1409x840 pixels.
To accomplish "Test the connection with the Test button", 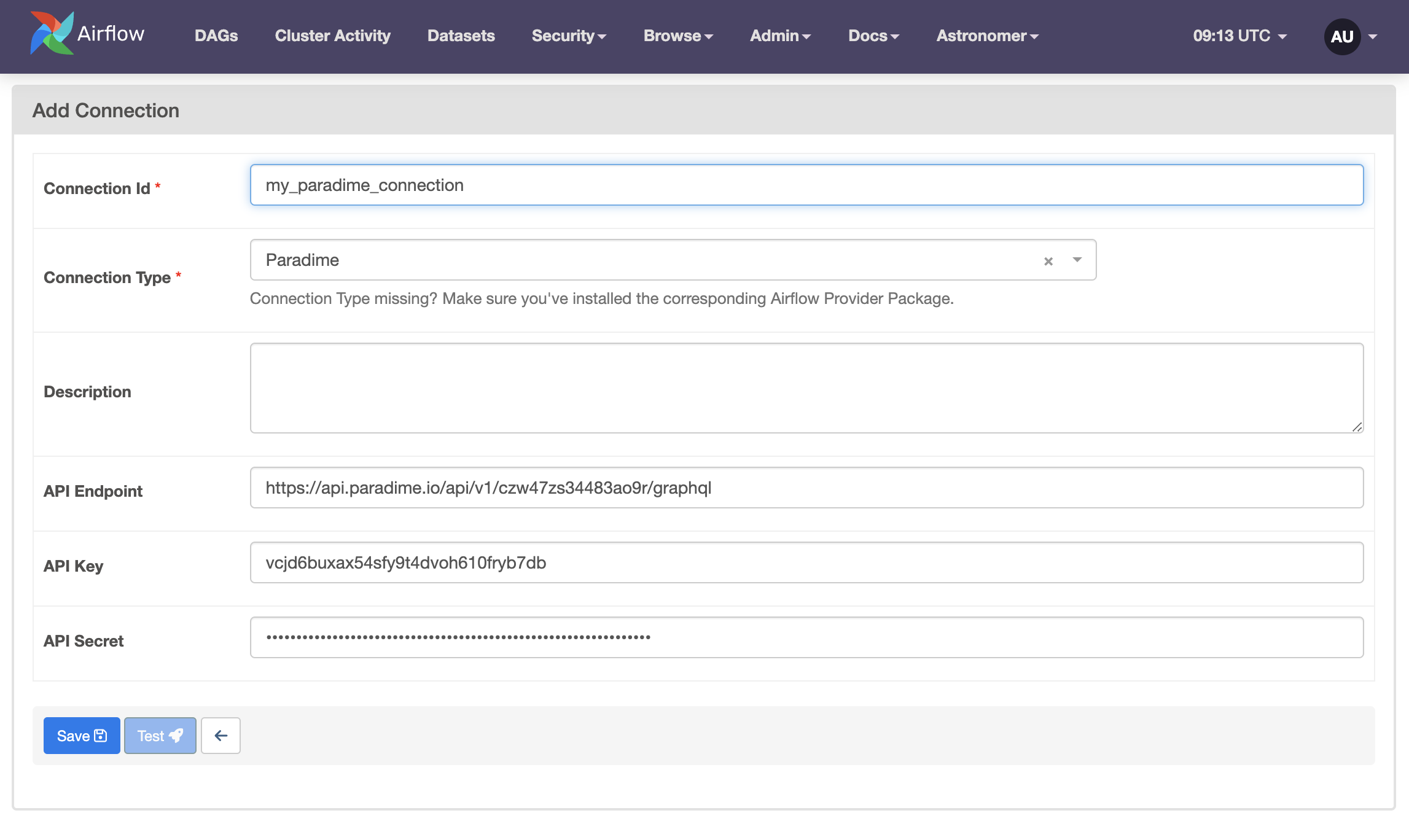I will [x=160, y=736].
